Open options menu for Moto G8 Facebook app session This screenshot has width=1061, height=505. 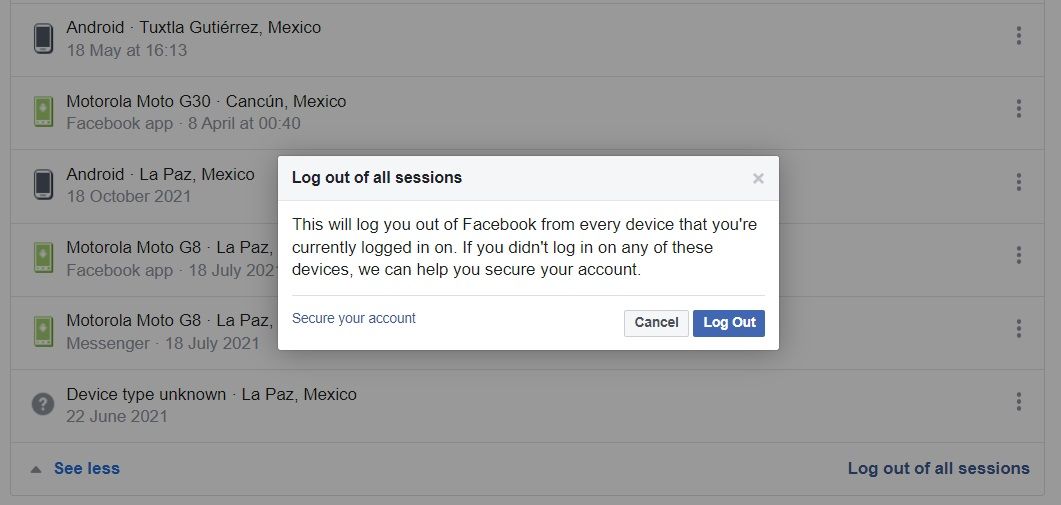[x=1018, y=256]
